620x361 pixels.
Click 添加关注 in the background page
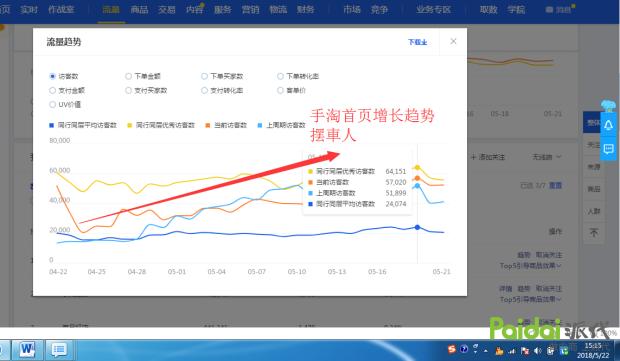(x=488, y=157)
